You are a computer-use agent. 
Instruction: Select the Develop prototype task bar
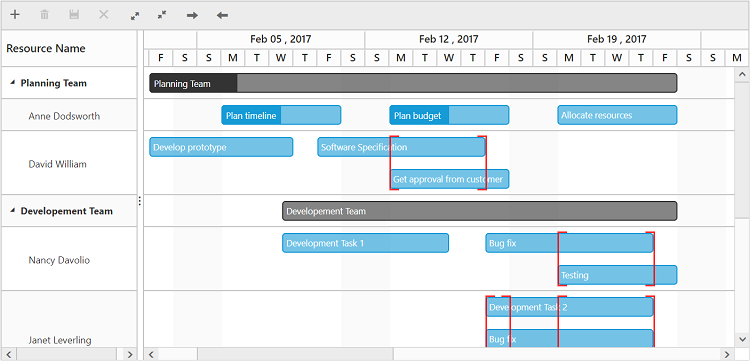(x=221, y=147)
